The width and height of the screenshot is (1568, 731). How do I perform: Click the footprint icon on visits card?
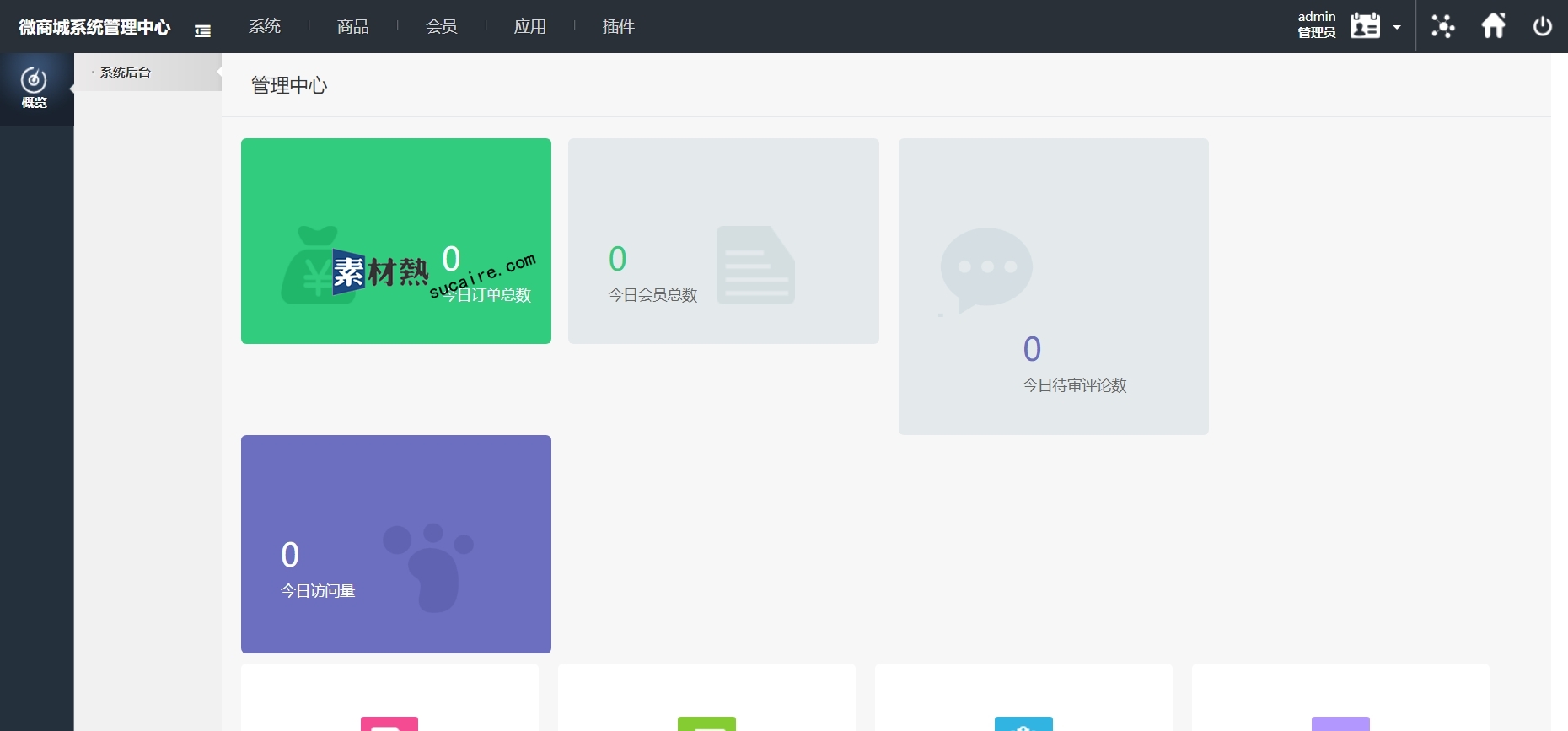[x=428, y=567]
